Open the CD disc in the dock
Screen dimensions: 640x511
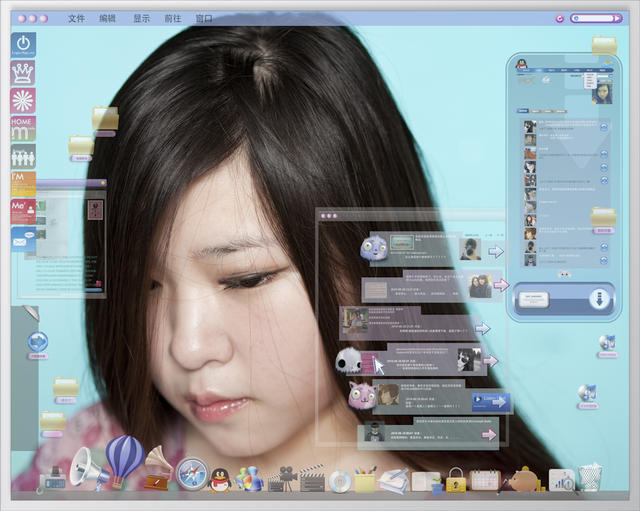[x=340, y=482]
